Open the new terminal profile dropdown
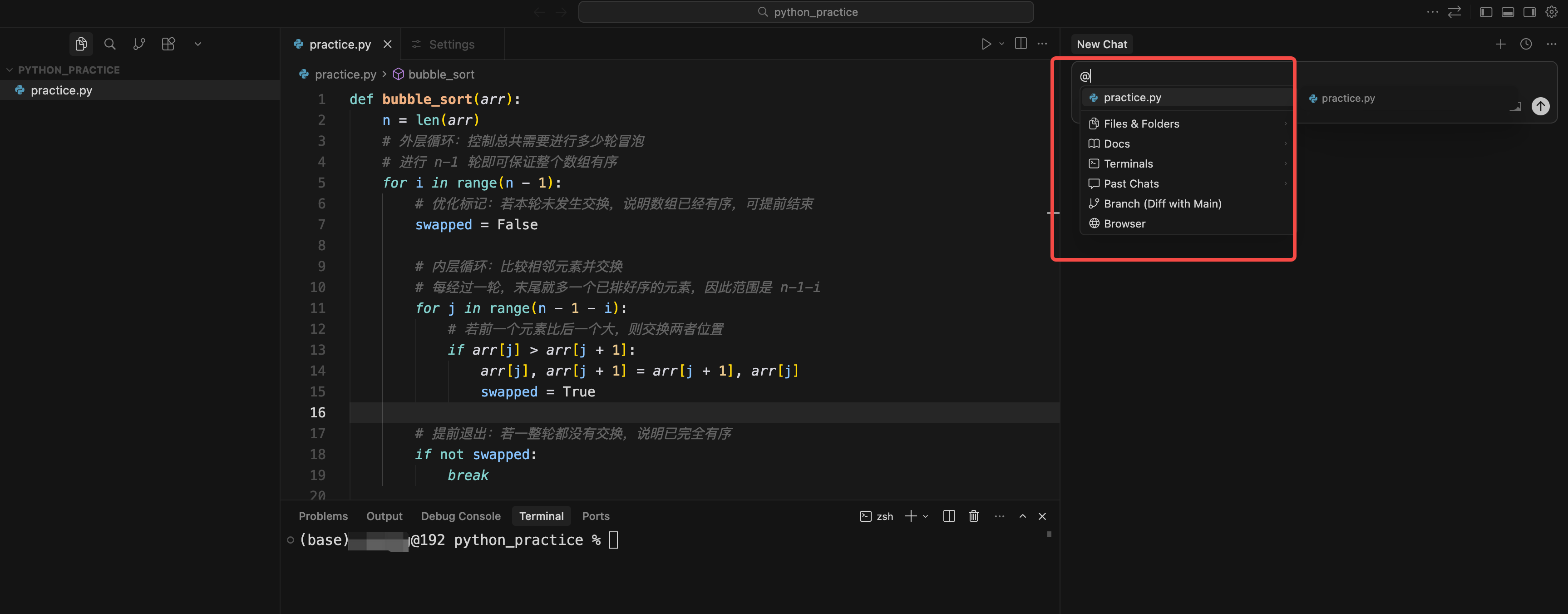The width and height of the screenshot is (1568, 614). [926, 516]
